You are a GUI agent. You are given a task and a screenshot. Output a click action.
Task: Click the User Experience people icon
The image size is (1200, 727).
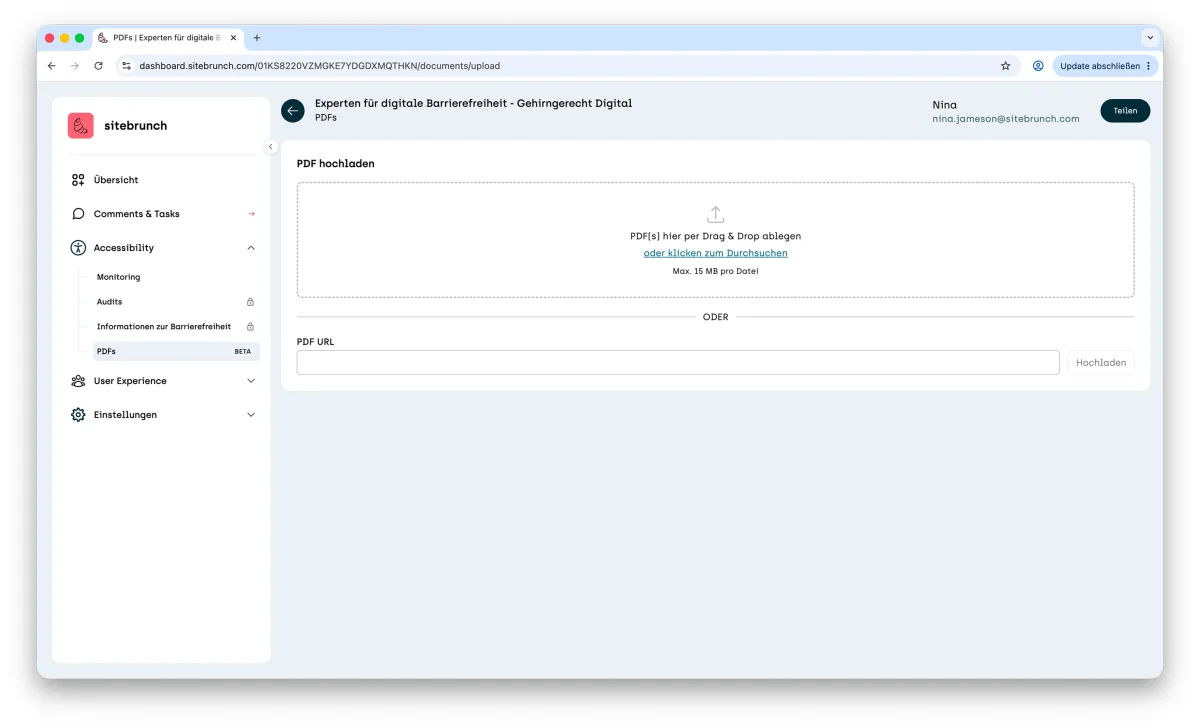pos(78,381)
